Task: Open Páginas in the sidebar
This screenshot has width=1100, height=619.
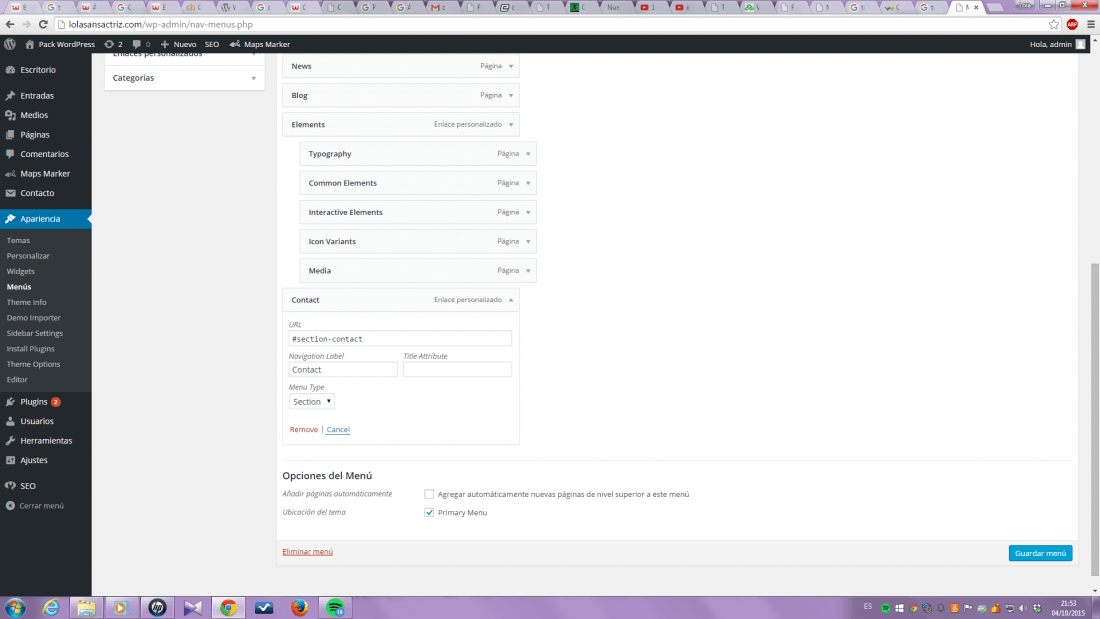Action: coord(34,135)
